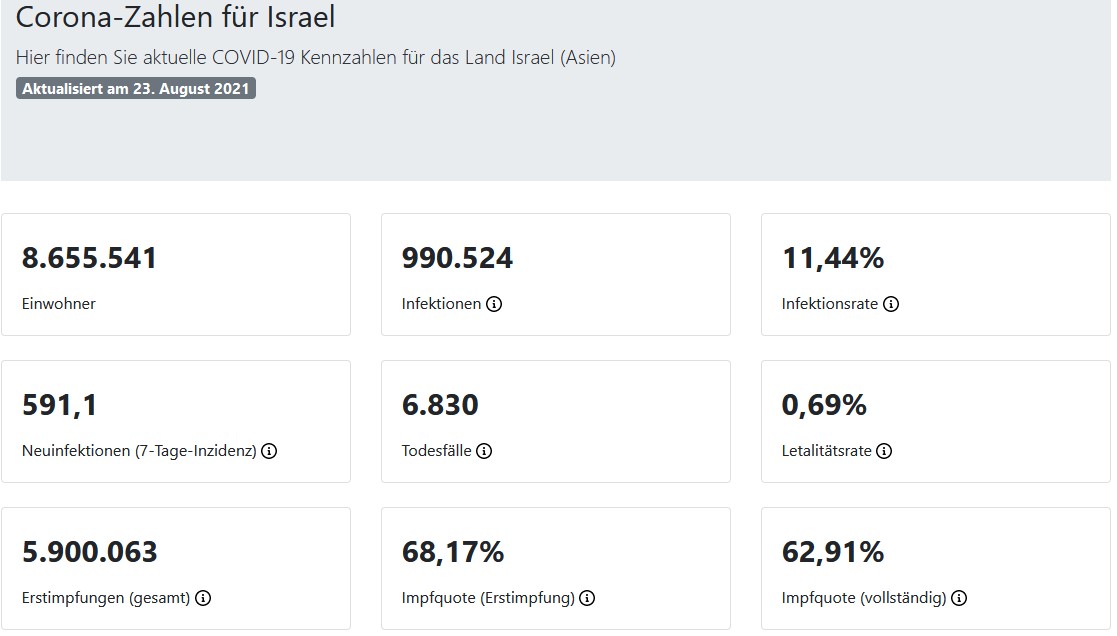Click the 'Aktualisiert am 23. August 2021' badge
This screenshot has height=636, width=1117.
click(x=136, y=88)
